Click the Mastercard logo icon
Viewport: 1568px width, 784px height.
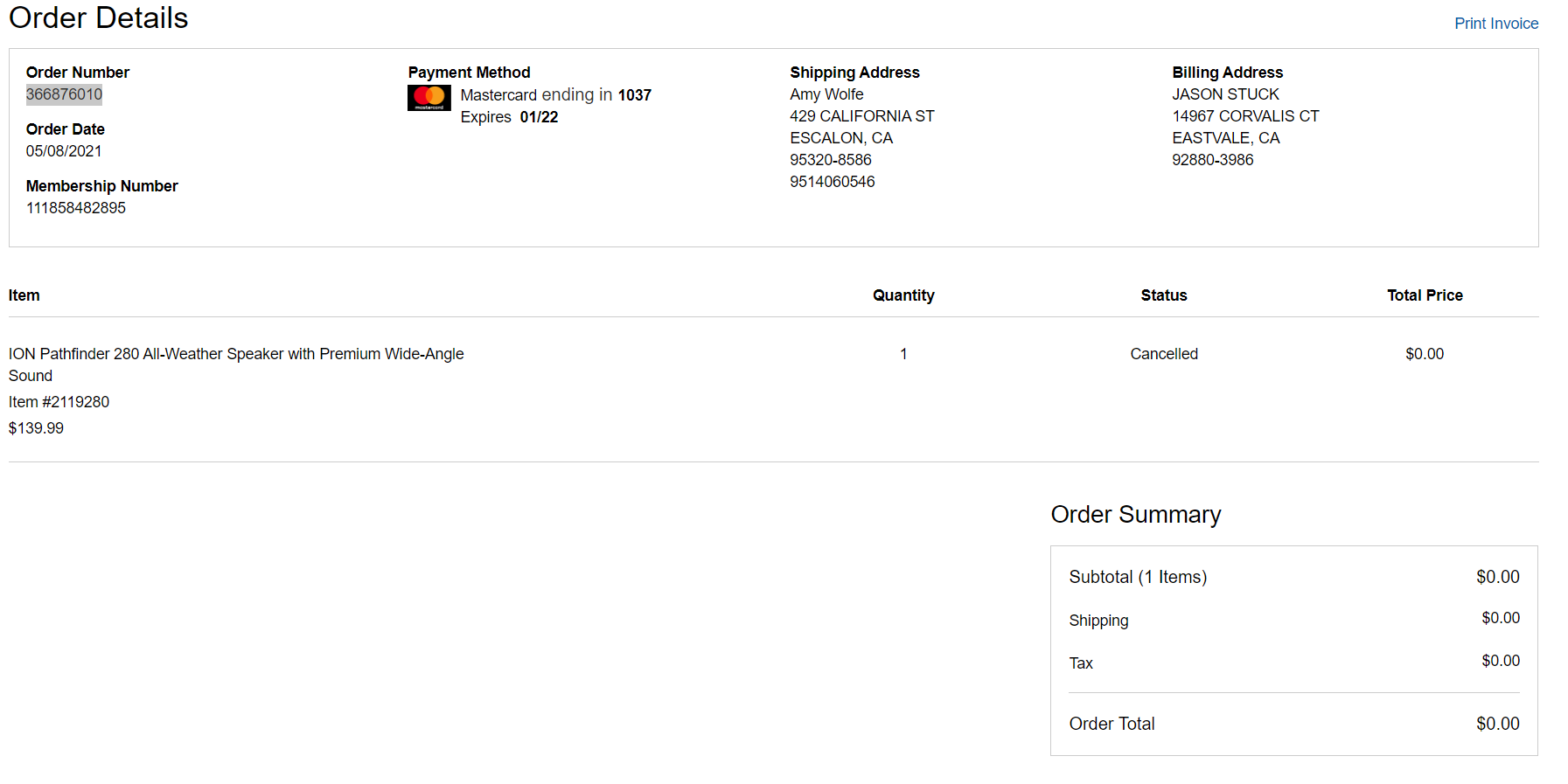(x=429, y=98)
